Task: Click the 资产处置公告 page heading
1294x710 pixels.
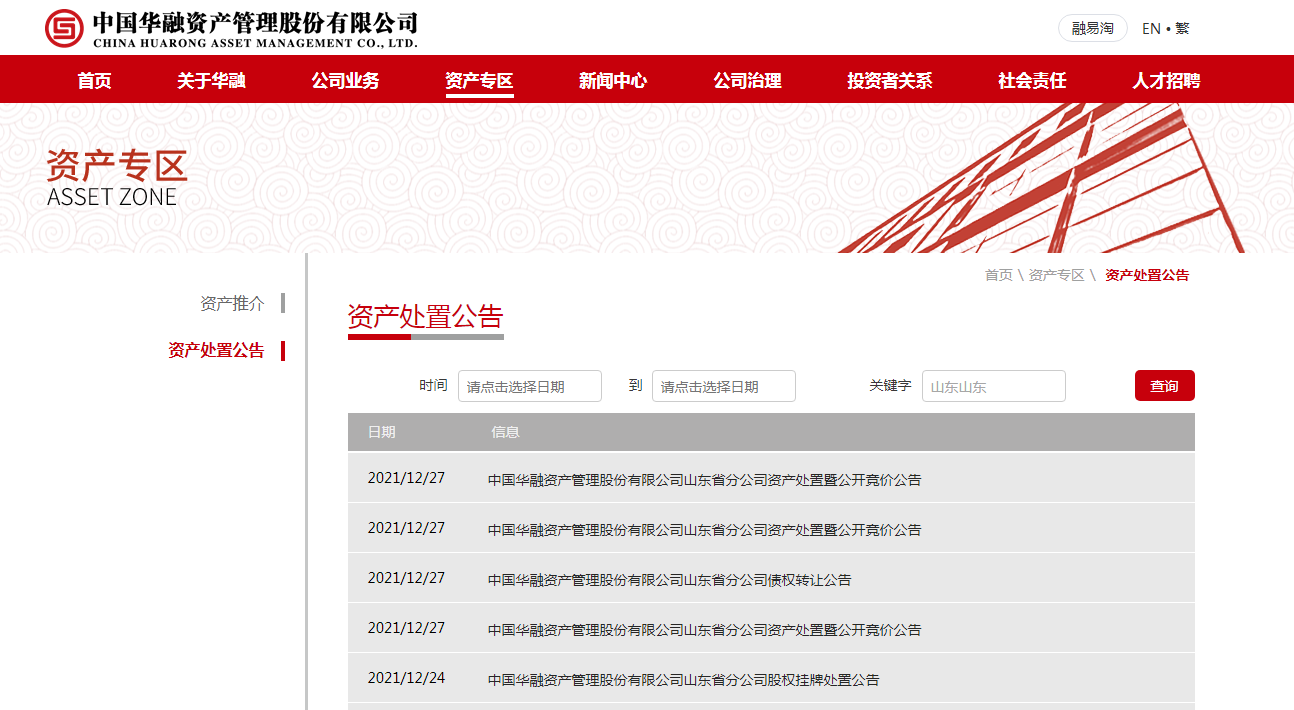Action: (426, 316)
